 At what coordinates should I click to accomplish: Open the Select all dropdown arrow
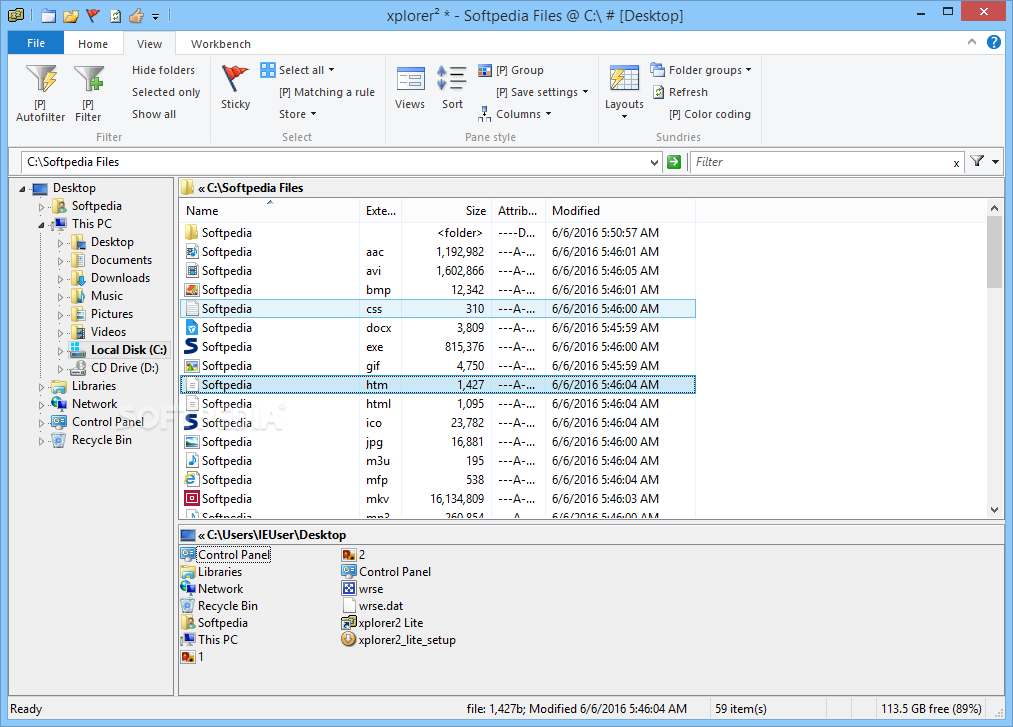click(331, 70)
